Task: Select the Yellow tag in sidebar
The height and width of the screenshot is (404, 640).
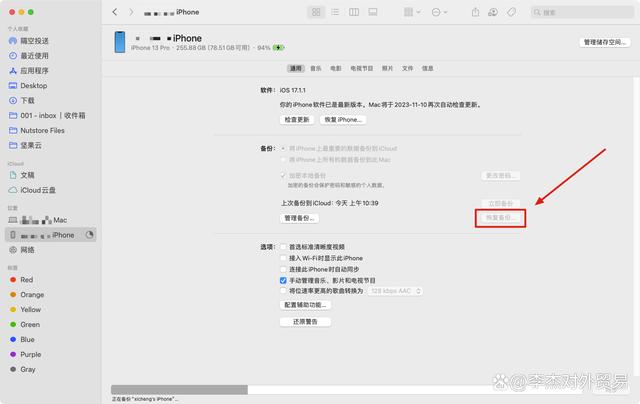Action: (25, 310)
